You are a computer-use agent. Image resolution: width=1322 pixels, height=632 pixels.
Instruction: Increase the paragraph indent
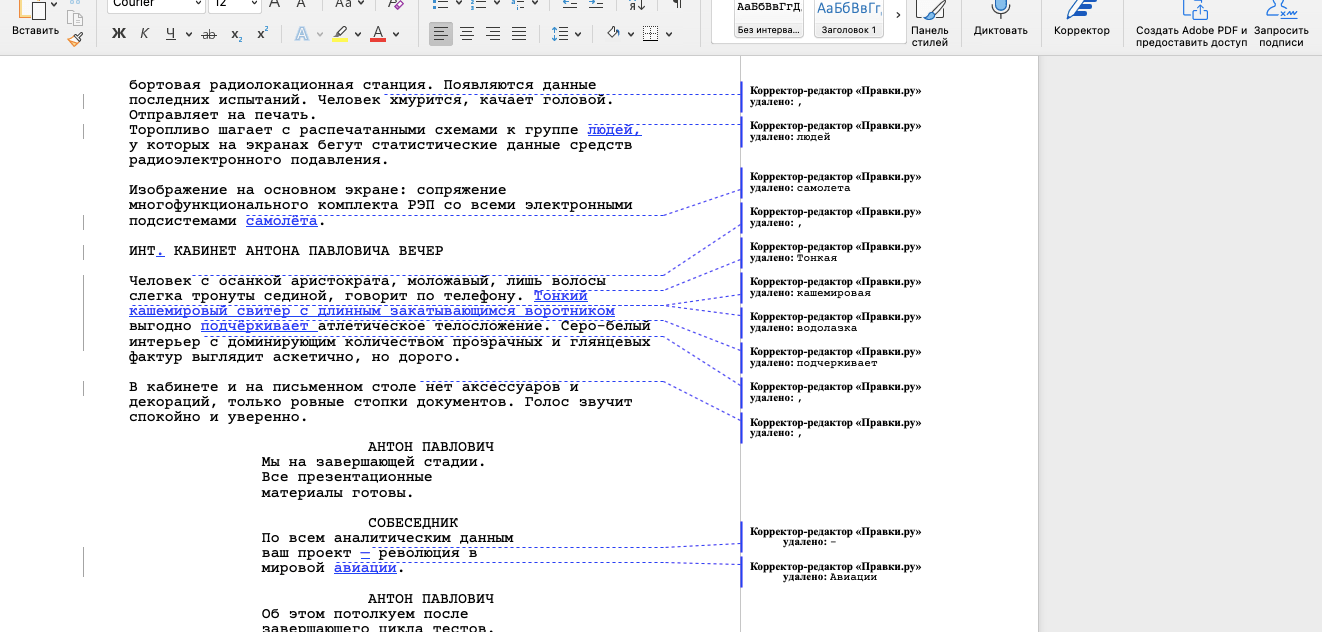coord(597,5)
